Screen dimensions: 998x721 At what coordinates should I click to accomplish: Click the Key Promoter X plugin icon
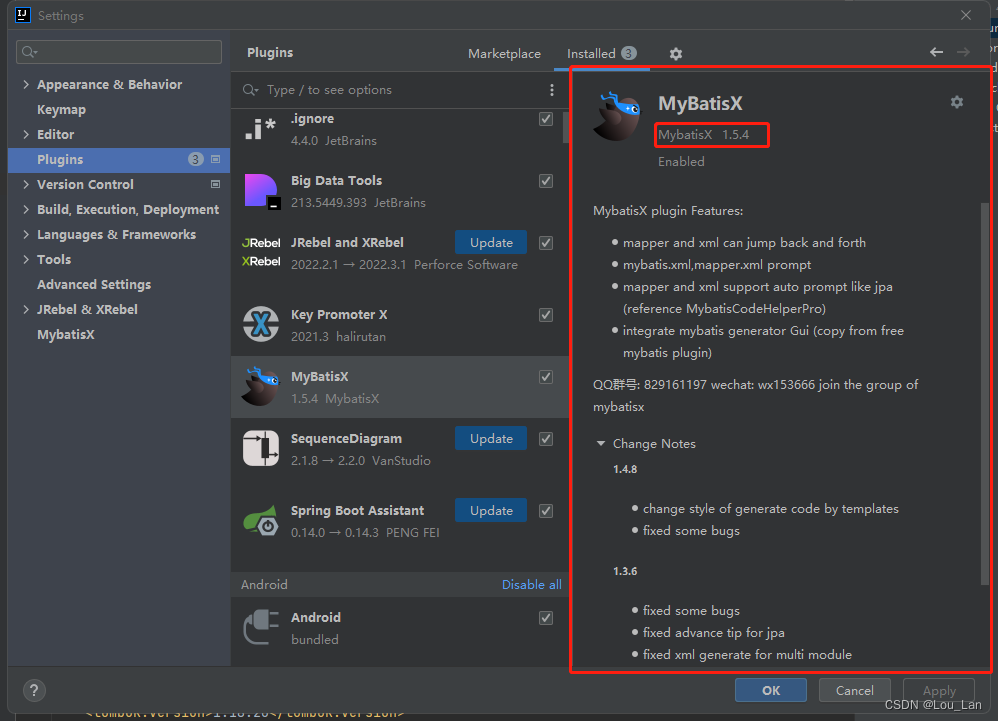(261, 325)
